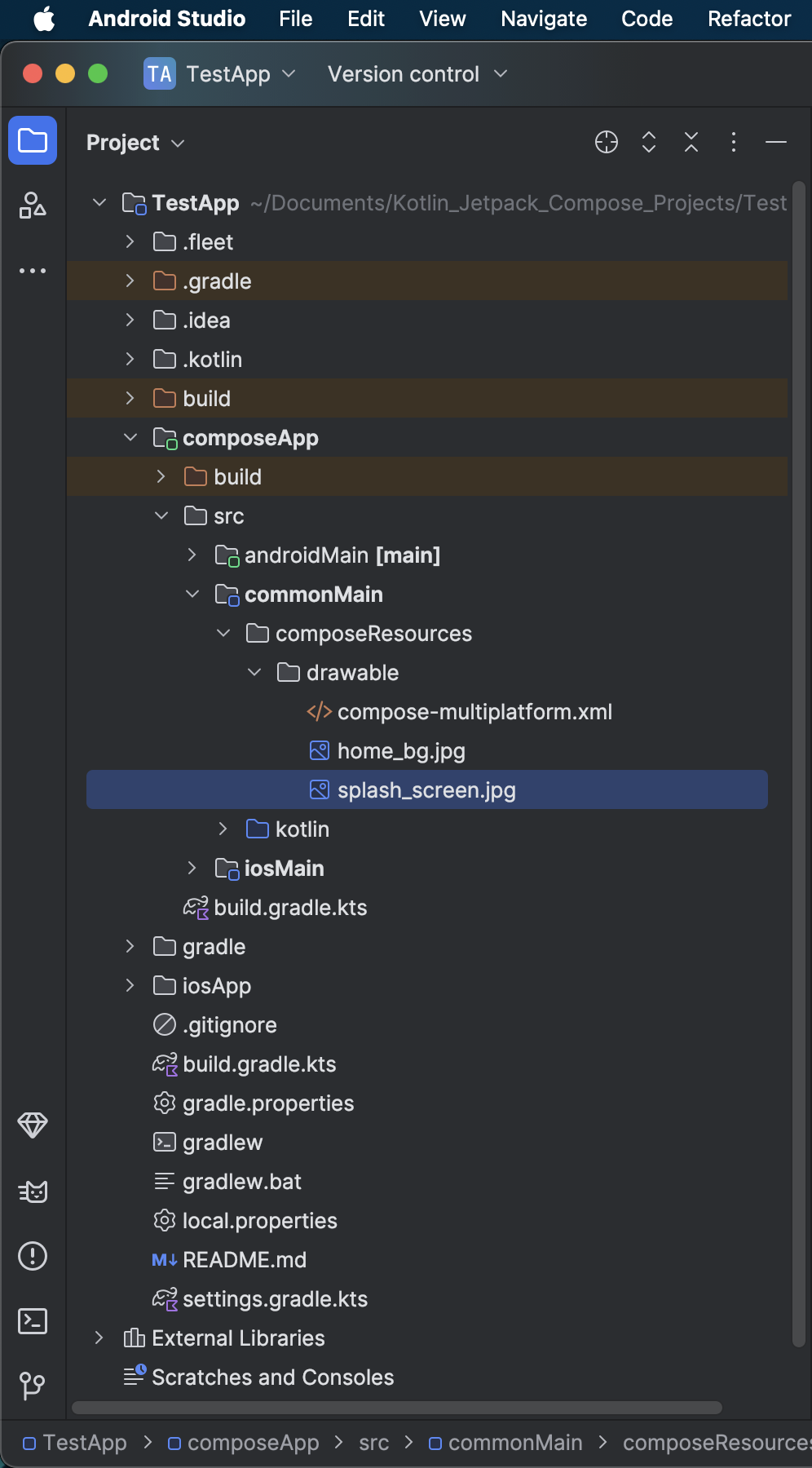Open the Edit menu
The height and width of the screenshot is (1468, 812).
point(366,19)
